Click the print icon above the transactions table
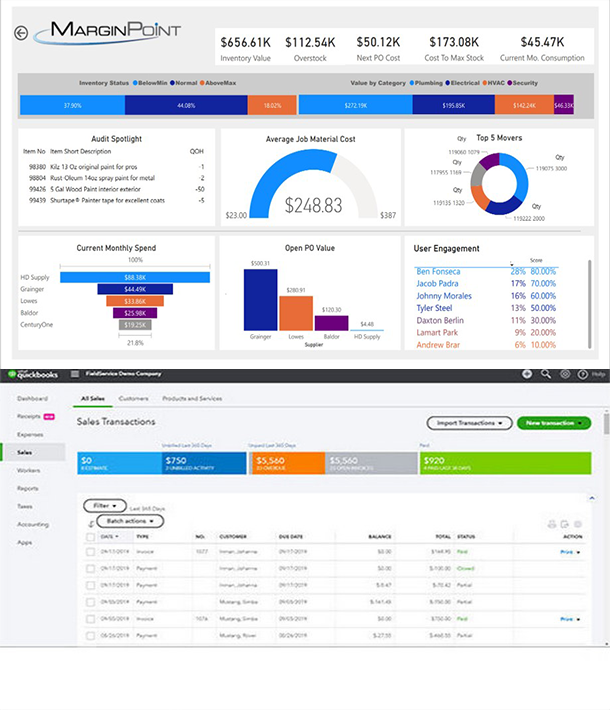Screen dimensions: 610x710 [552, 524]
